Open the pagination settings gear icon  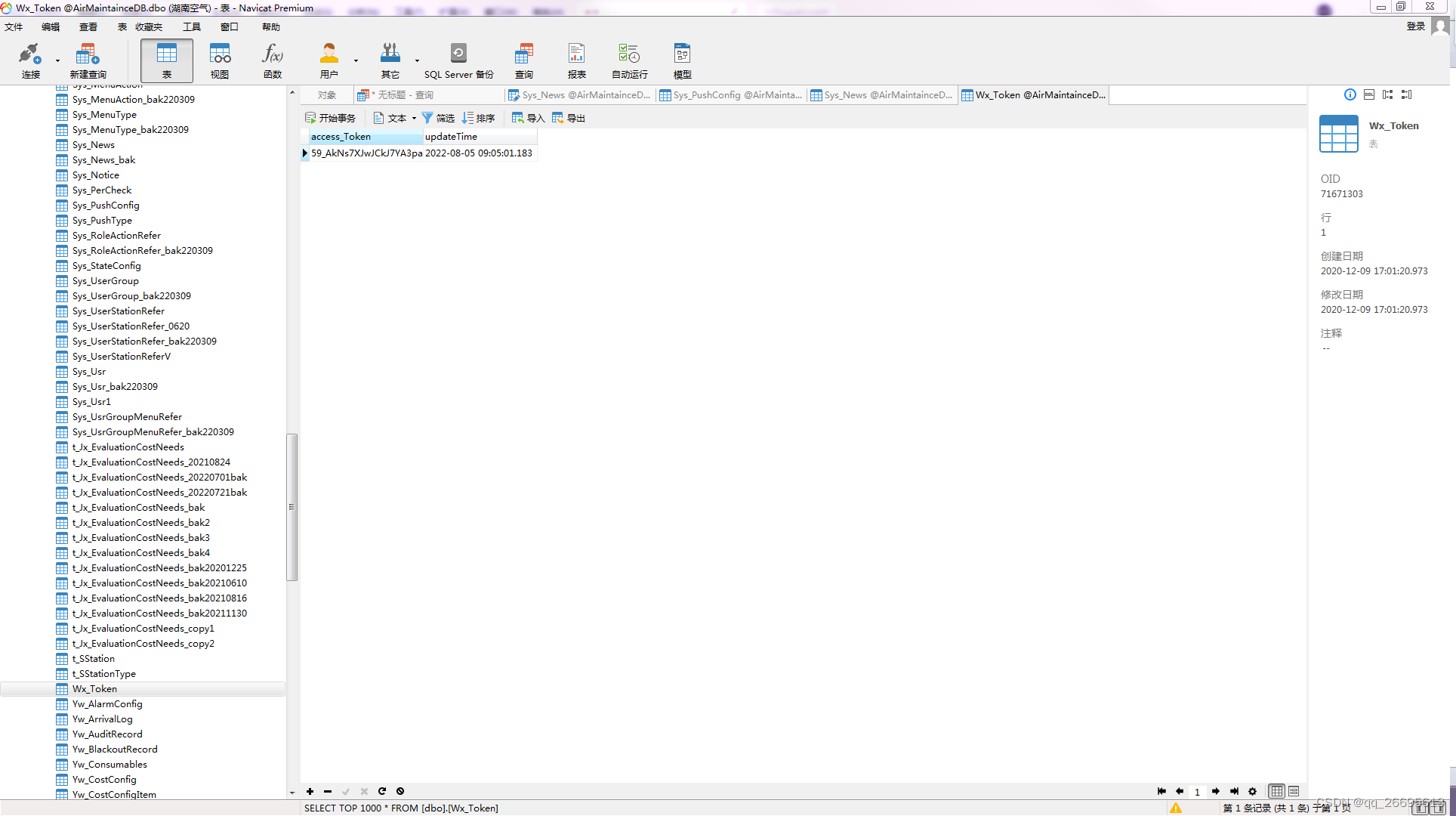(1252, 791)
